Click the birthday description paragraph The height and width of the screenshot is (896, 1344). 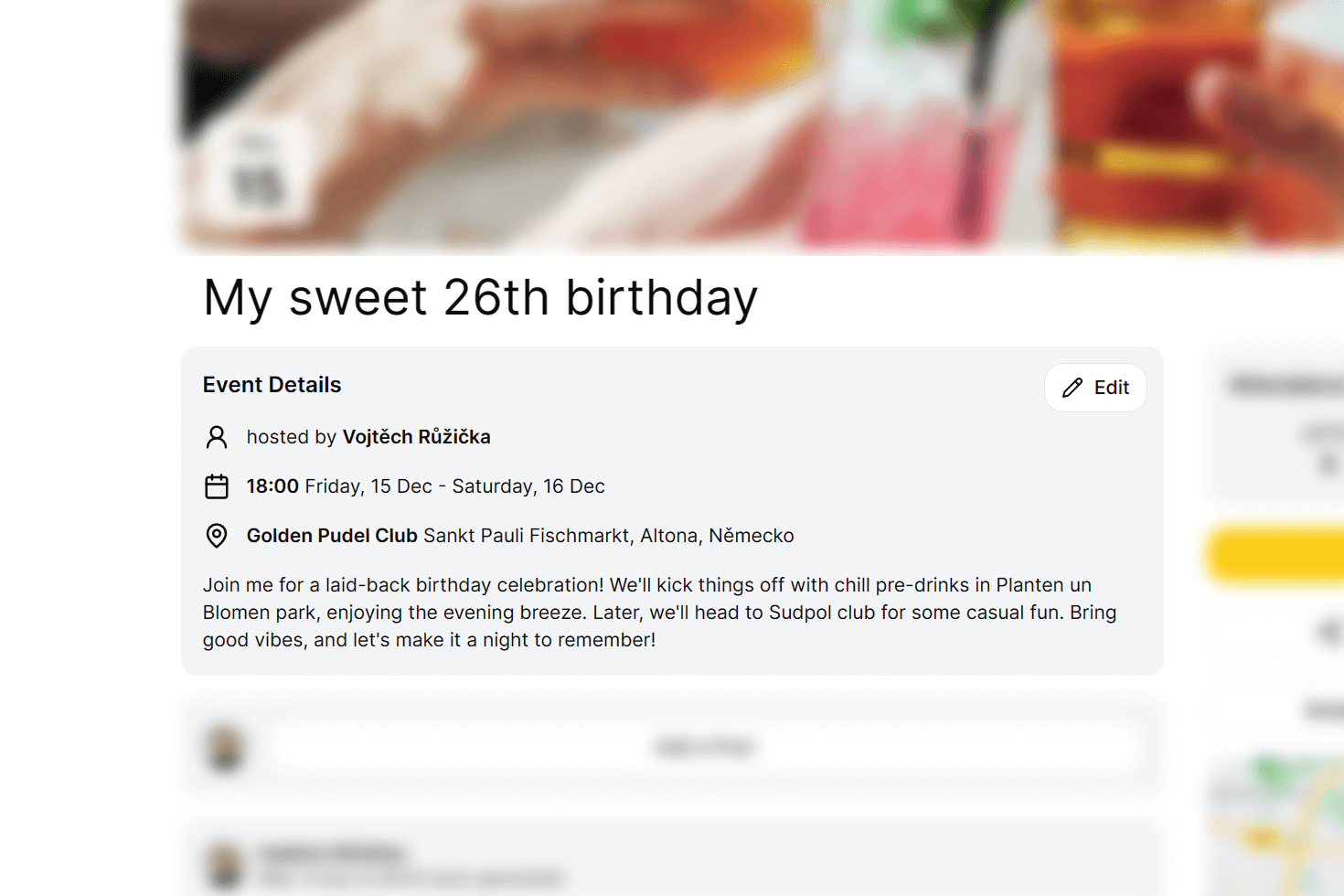tap(658, 613)
